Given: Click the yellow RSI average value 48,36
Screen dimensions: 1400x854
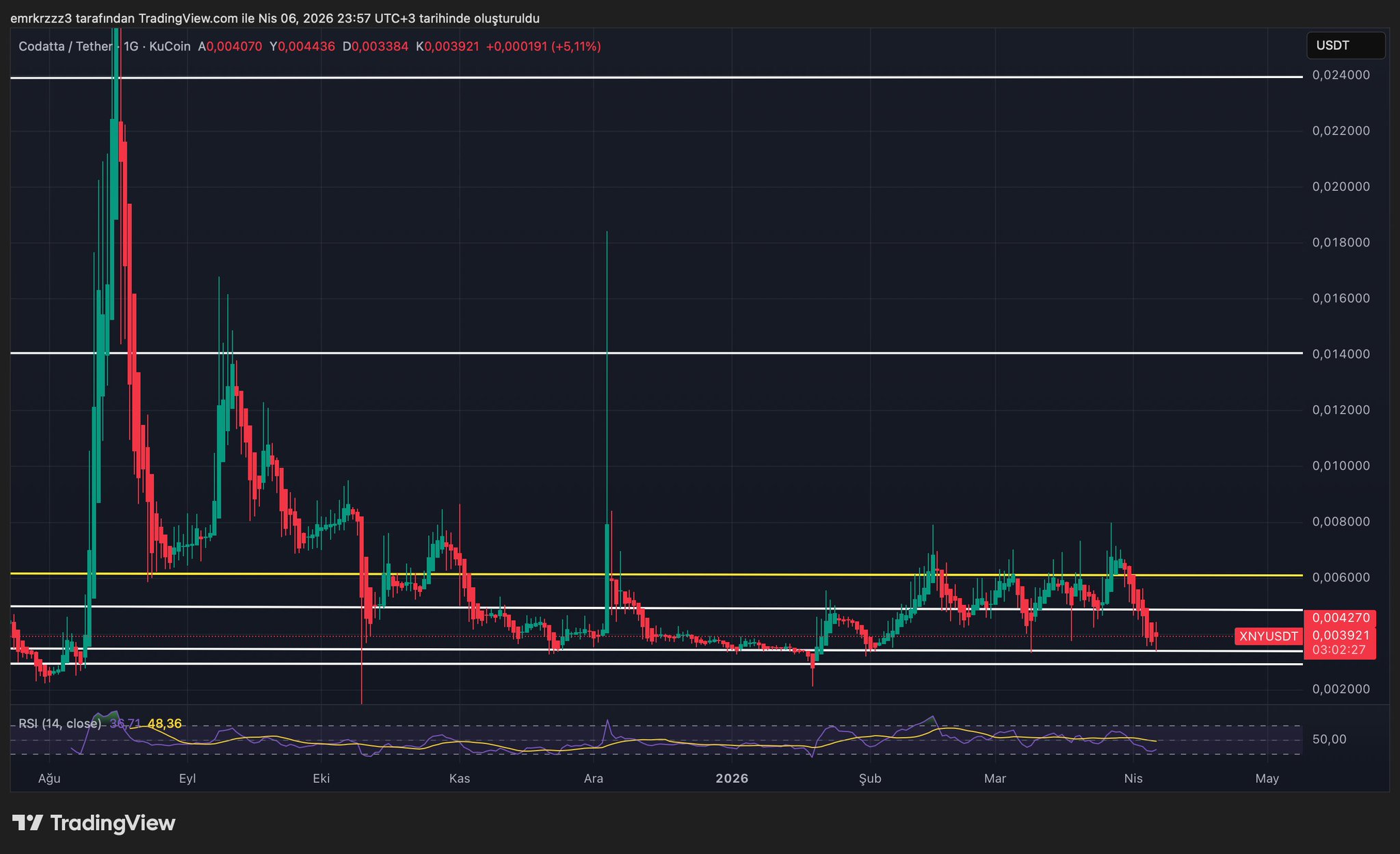Looking at the screenshot, I should 164,723.
